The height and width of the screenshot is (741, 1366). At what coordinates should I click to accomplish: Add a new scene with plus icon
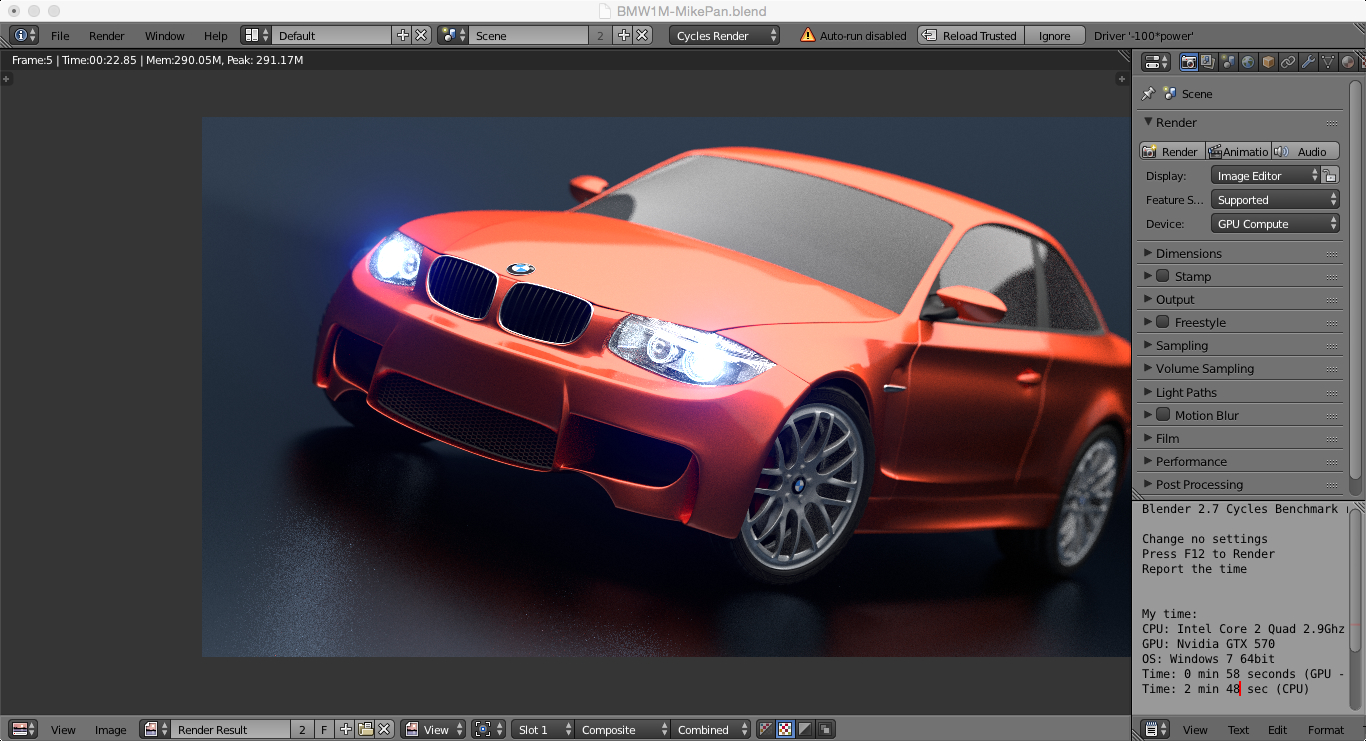[624, 35]
